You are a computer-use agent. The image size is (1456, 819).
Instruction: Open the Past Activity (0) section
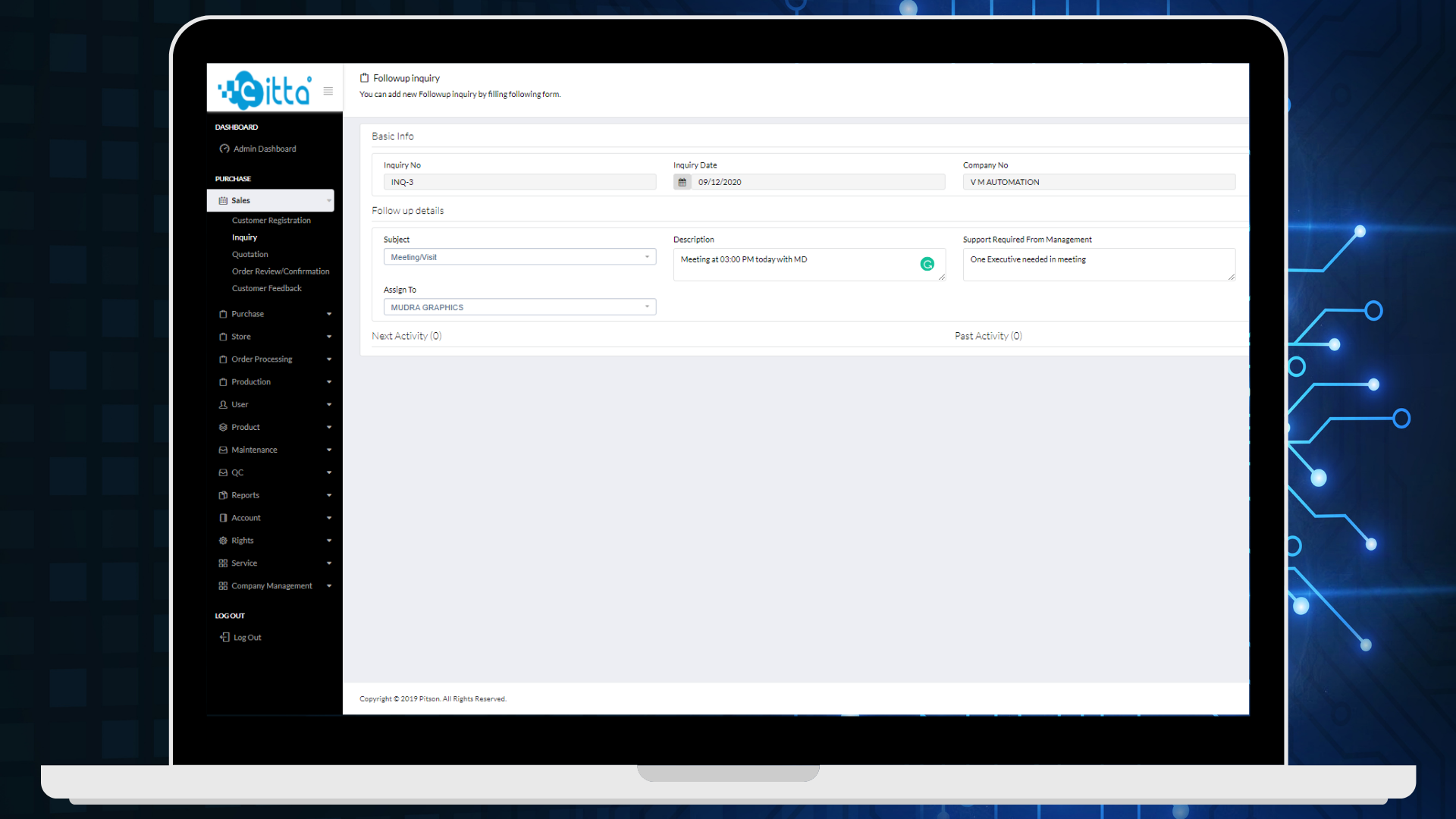(988, 336)
